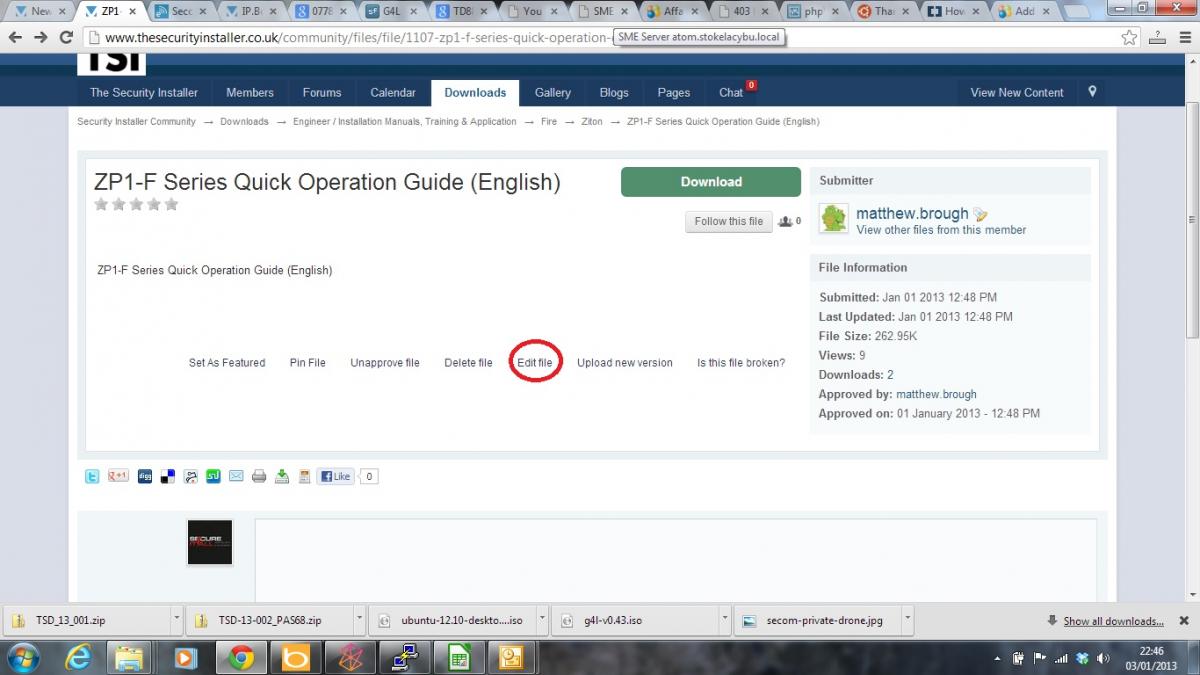Click the Chrome forward arrow
The width and height of the screenshot is (1200, 675).
(41, 37)
